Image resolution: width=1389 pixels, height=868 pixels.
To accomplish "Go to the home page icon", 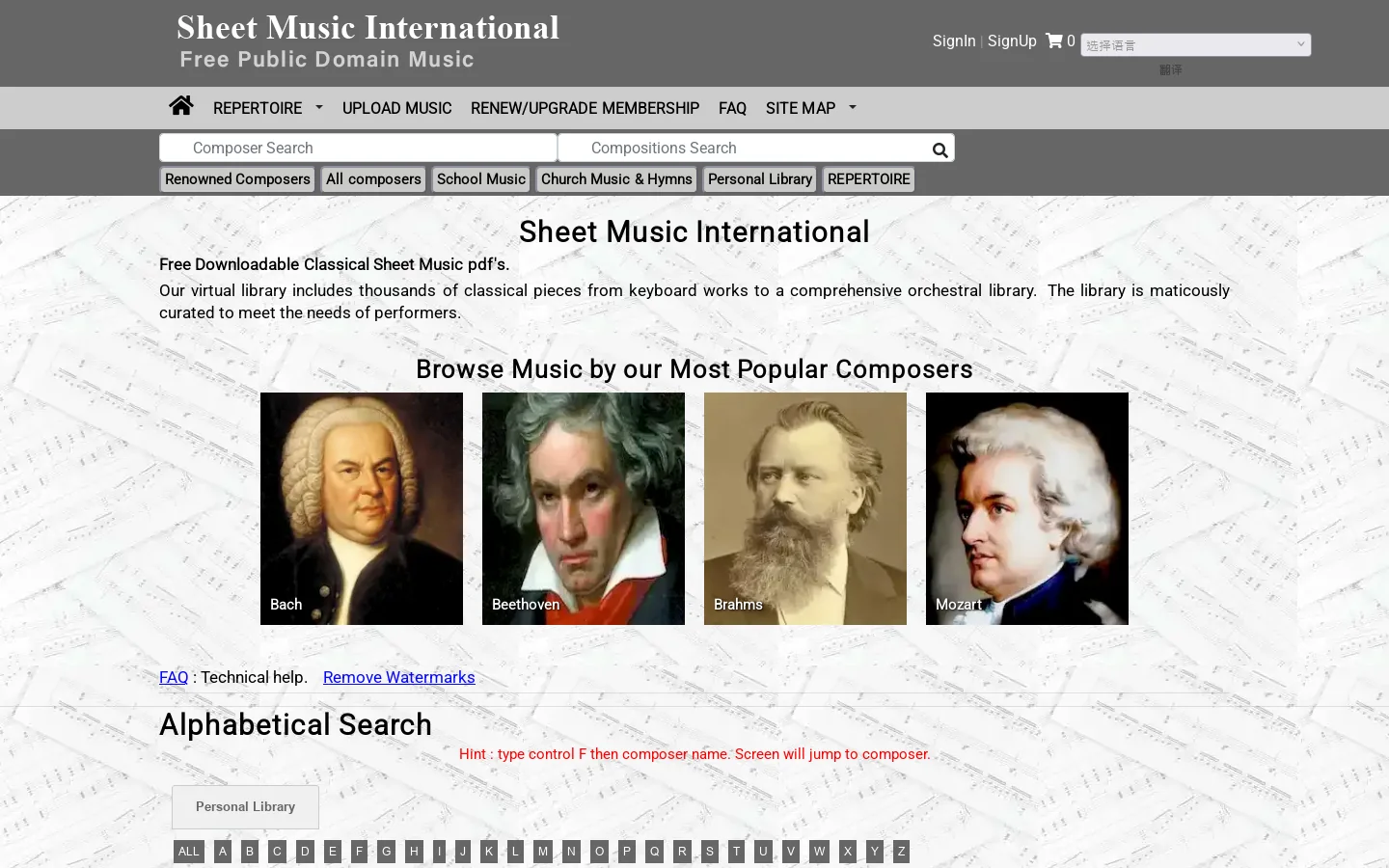I will tap(181, 106).
